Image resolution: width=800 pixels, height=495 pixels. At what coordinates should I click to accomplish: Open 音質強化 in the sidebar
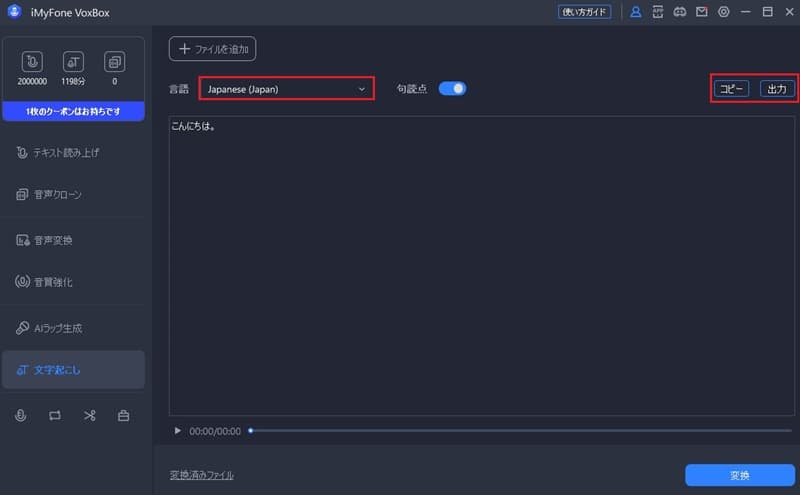(73, 282)
